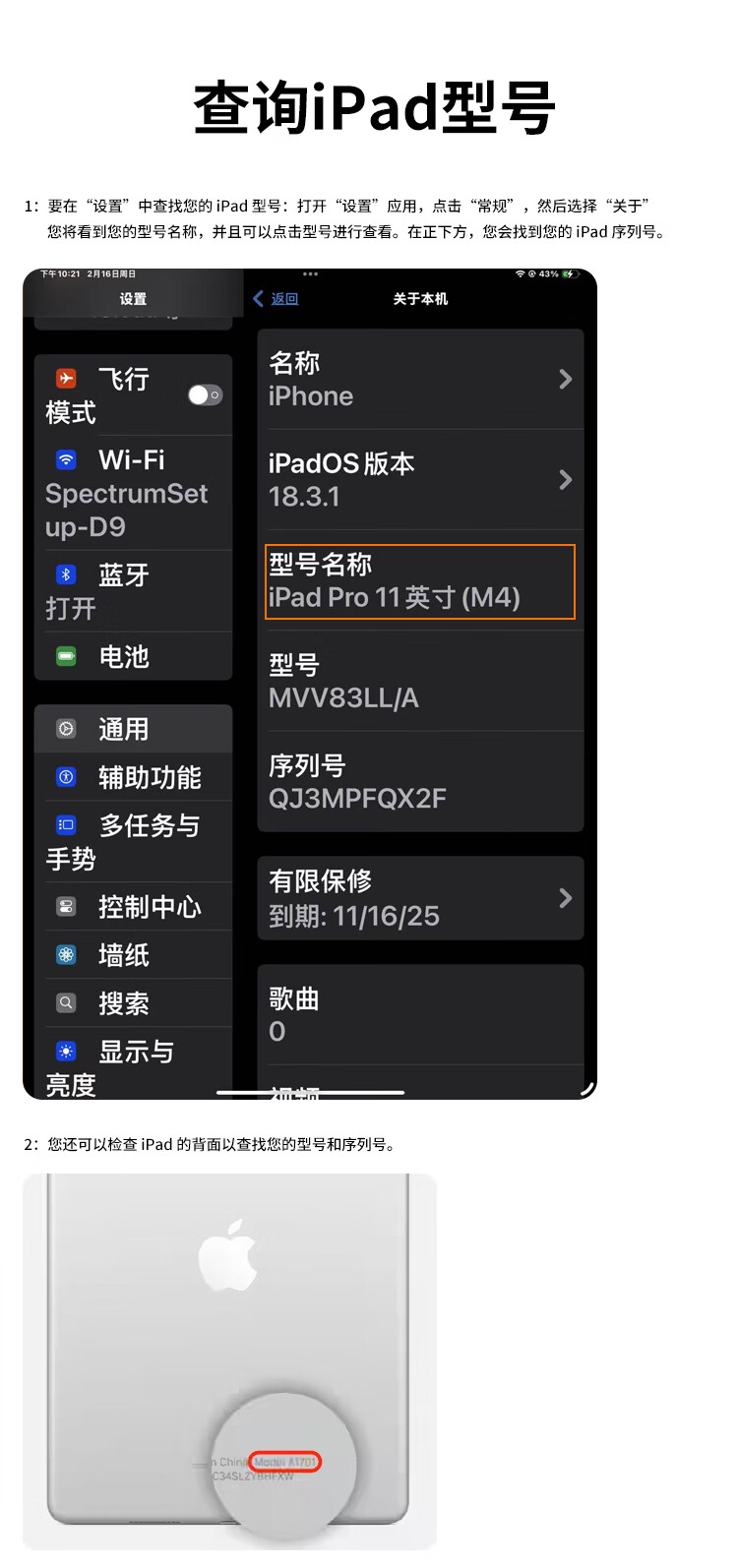Image resolution: width=738 pixels, height=1568 pixels.
Task: Go back using the 返回 button
Action: click(x=277, y=298)
